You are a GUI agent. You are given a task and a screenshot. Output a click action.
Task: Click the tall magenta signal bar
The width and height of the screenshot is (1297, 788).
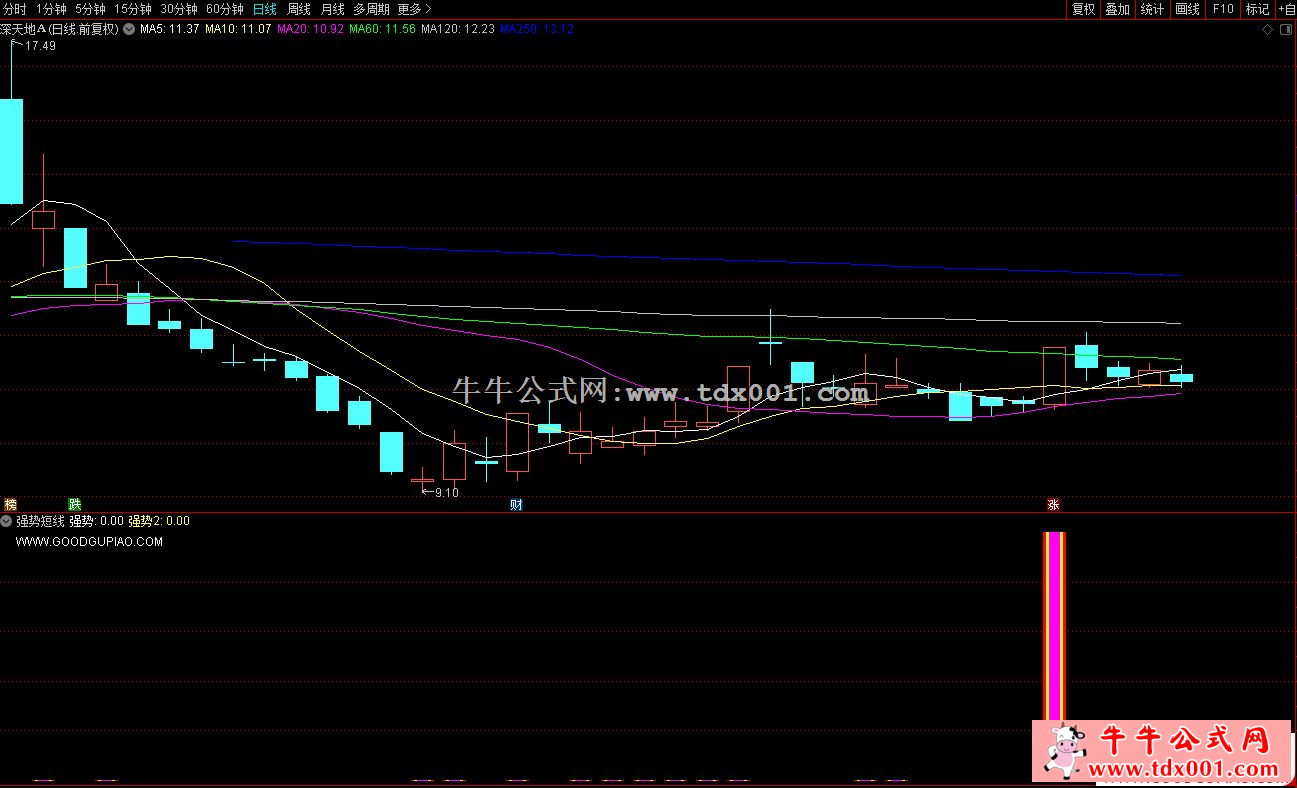point(1054,627)
